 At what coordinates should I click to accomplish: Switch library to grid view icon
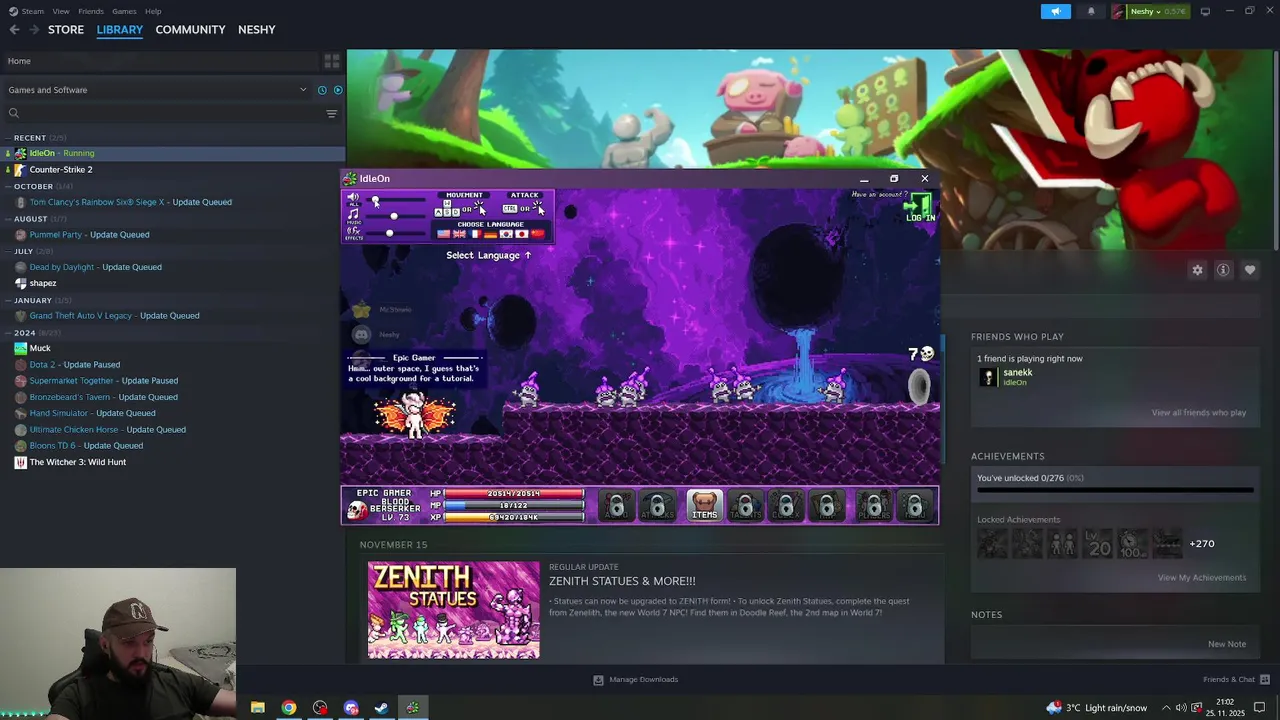pos(332,61)
